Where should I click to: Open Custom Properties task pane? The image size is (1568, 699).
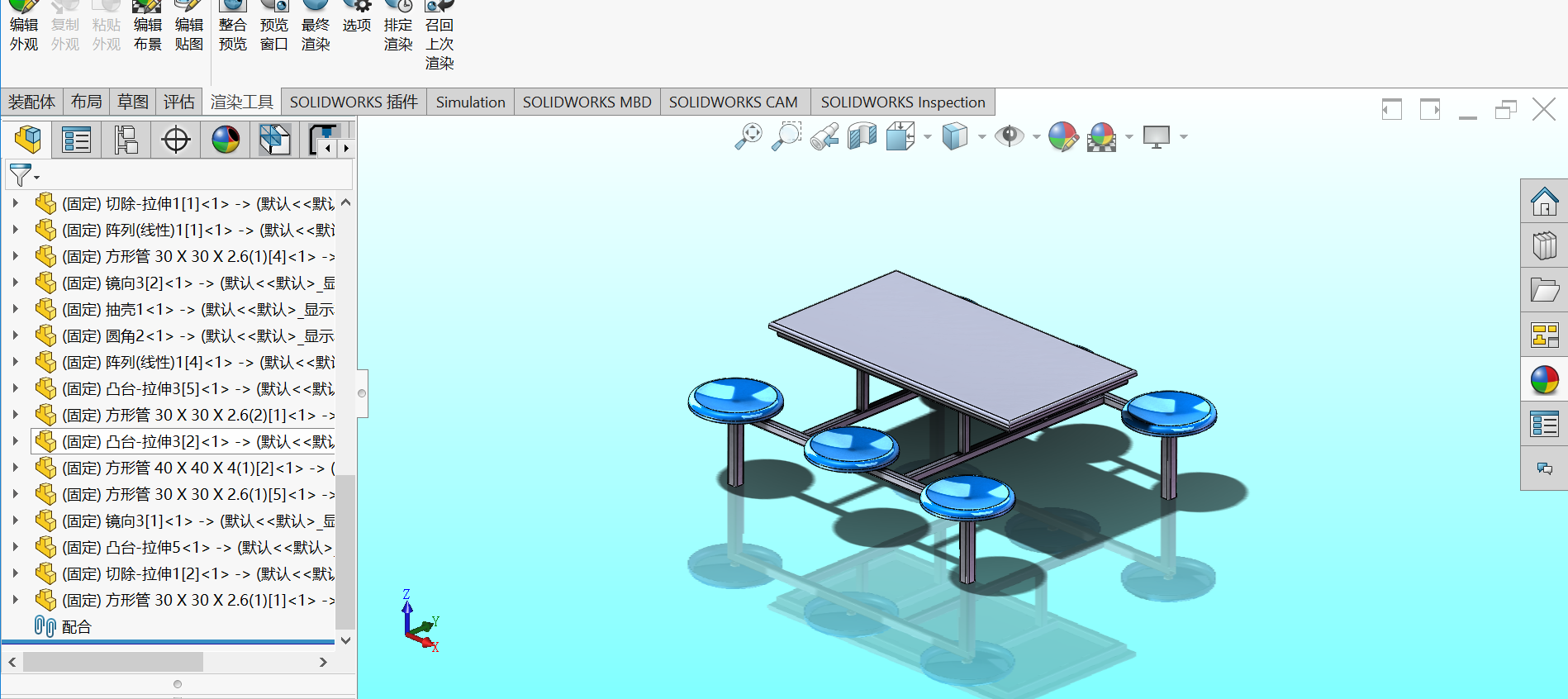click(x=1544, y=424)
